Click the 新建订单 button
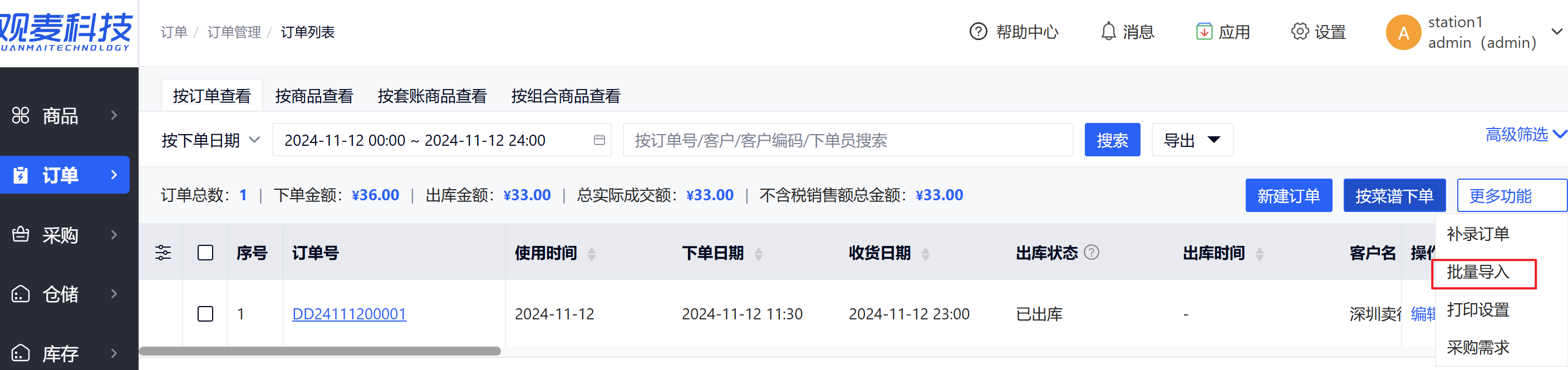The width and height of the screenshot is (1568, 370). tap(1288, 195)
